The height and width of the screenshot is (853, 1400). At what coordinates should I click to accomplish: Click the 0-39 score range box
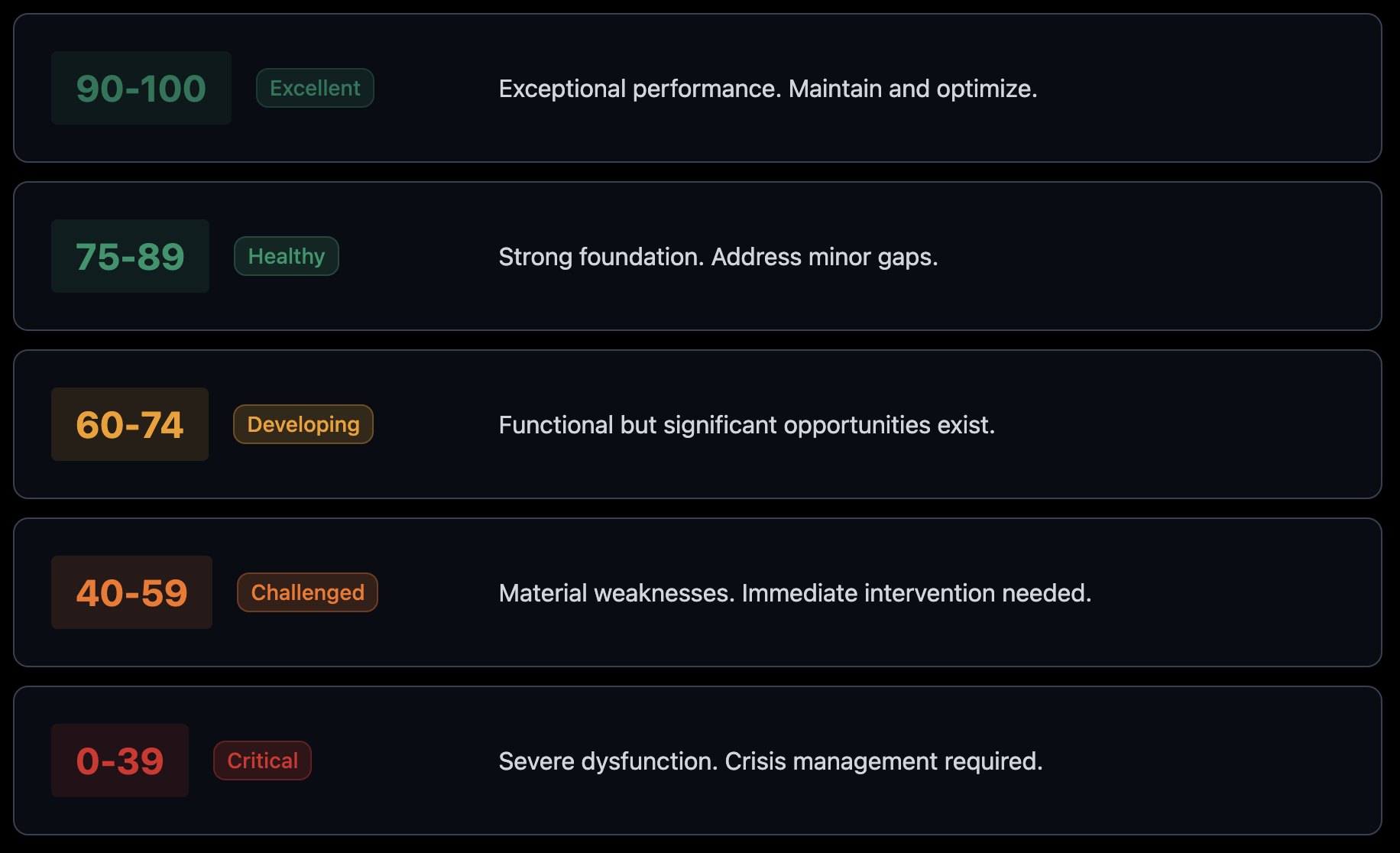point(120,761)
